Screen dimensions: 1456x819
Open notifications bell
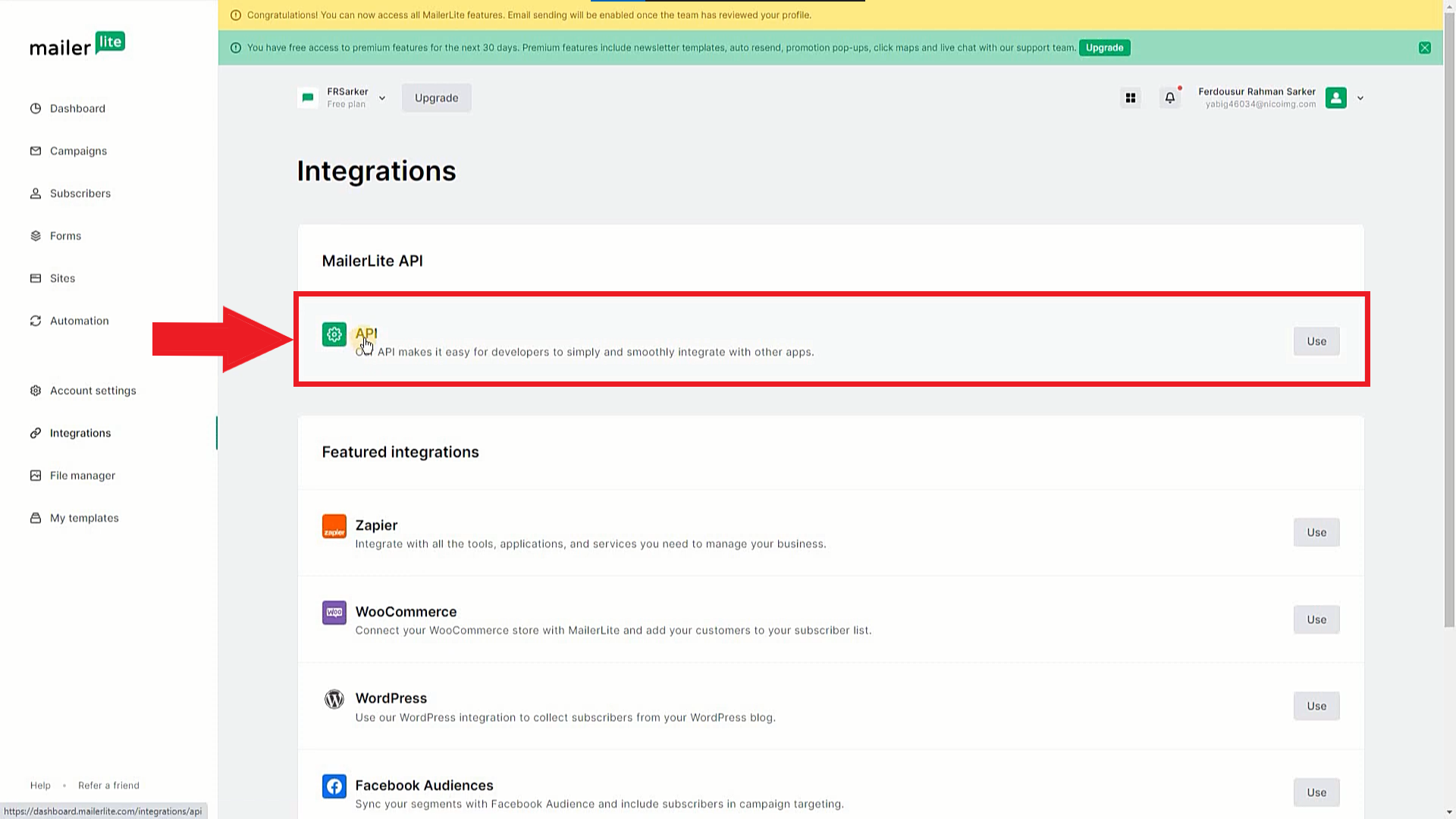[x=1170, y=98]
